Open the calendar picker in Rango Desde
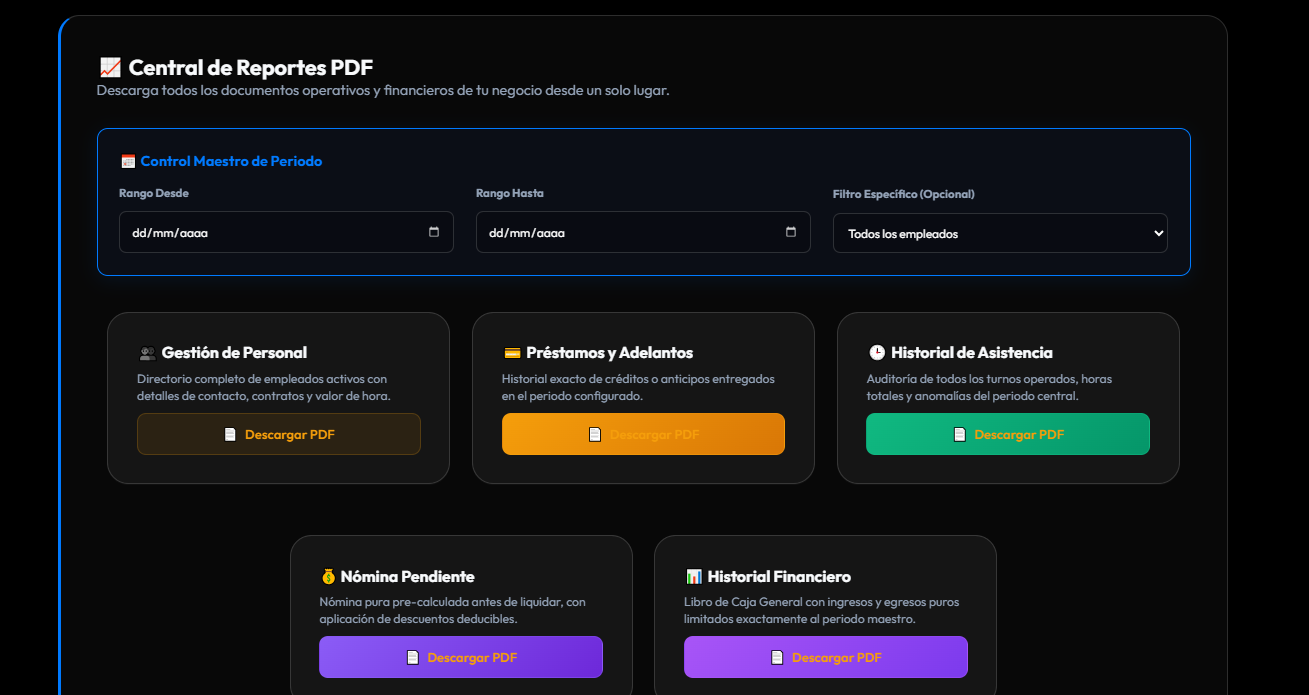Screen dimensions: 1309x695 434,232
